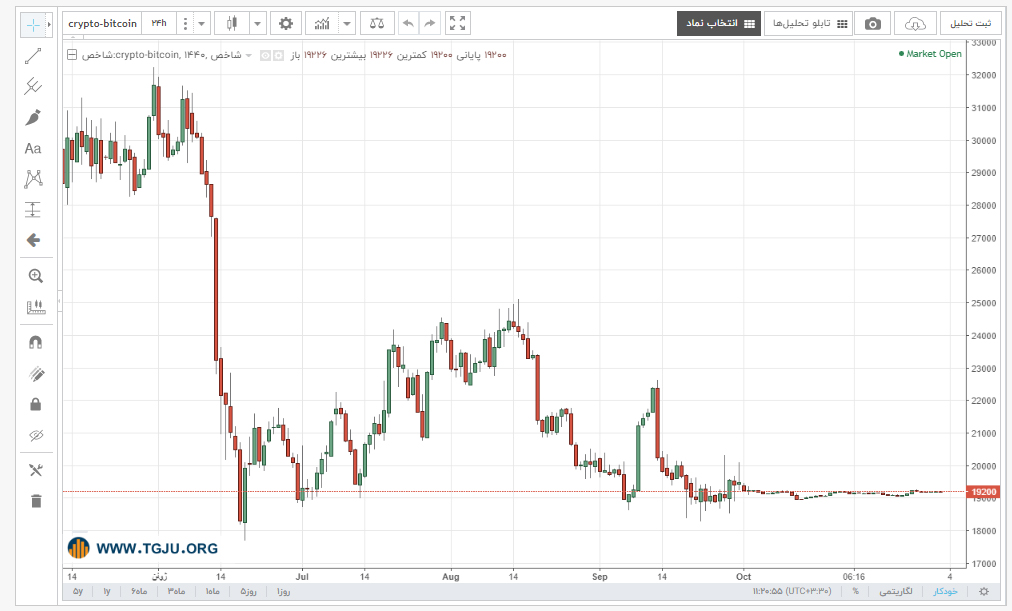This screenshot has height=611, width=1012.
Task: Open chart settings gear in top toolbar
Action: pyautogui.click(x=286, y=24)
